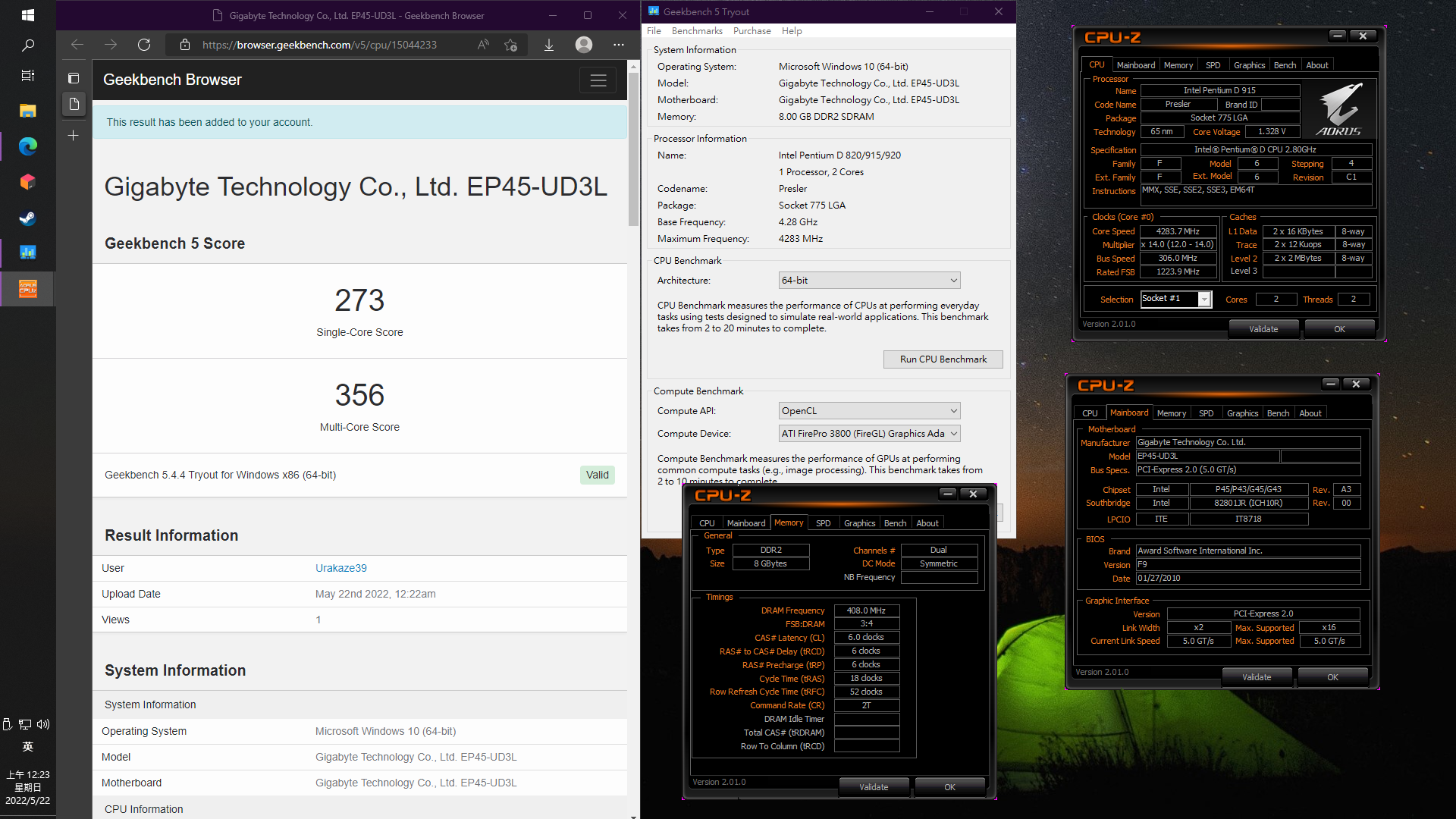The height and width of the screenshot is (819, 1456).
Task: Add new vertical tab with plus icon
Action: pos(74,136)
